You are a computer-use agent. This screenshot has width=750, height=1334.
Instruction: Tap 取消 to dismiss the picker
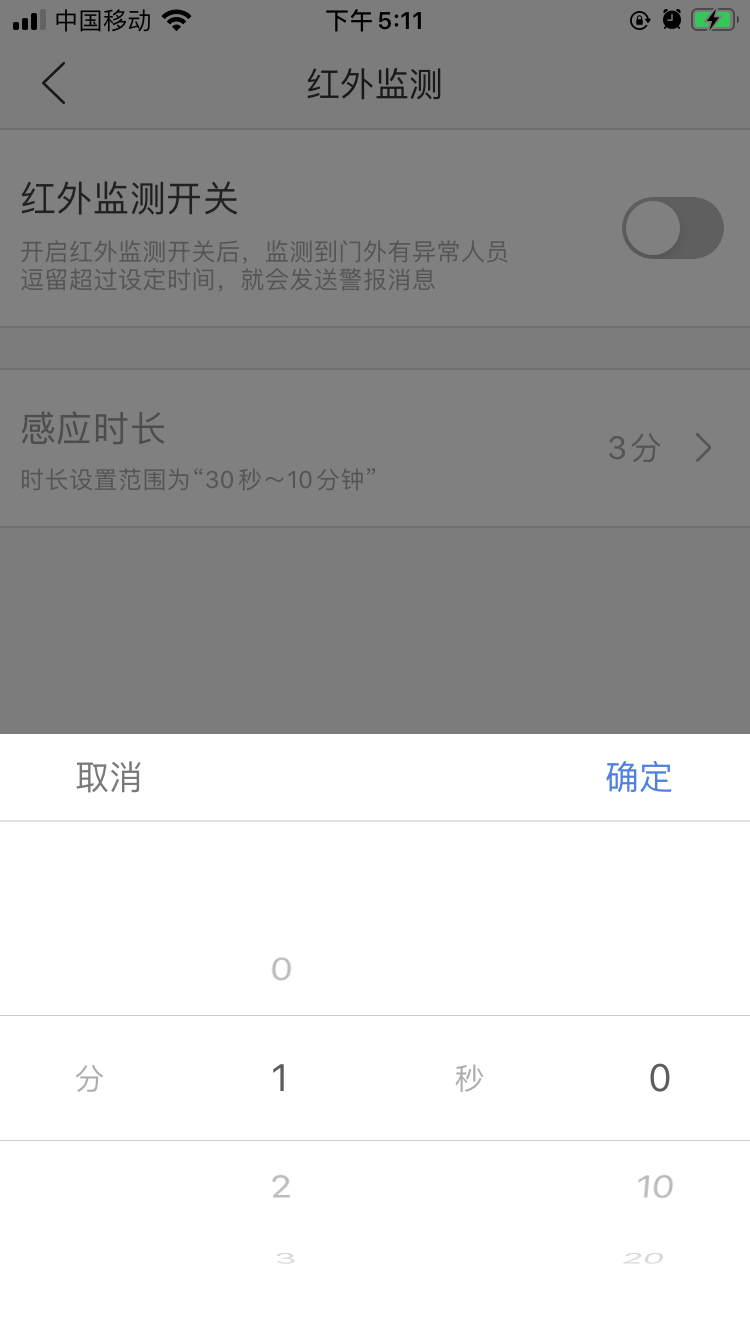pyautogui.click(x=109, y=777)
